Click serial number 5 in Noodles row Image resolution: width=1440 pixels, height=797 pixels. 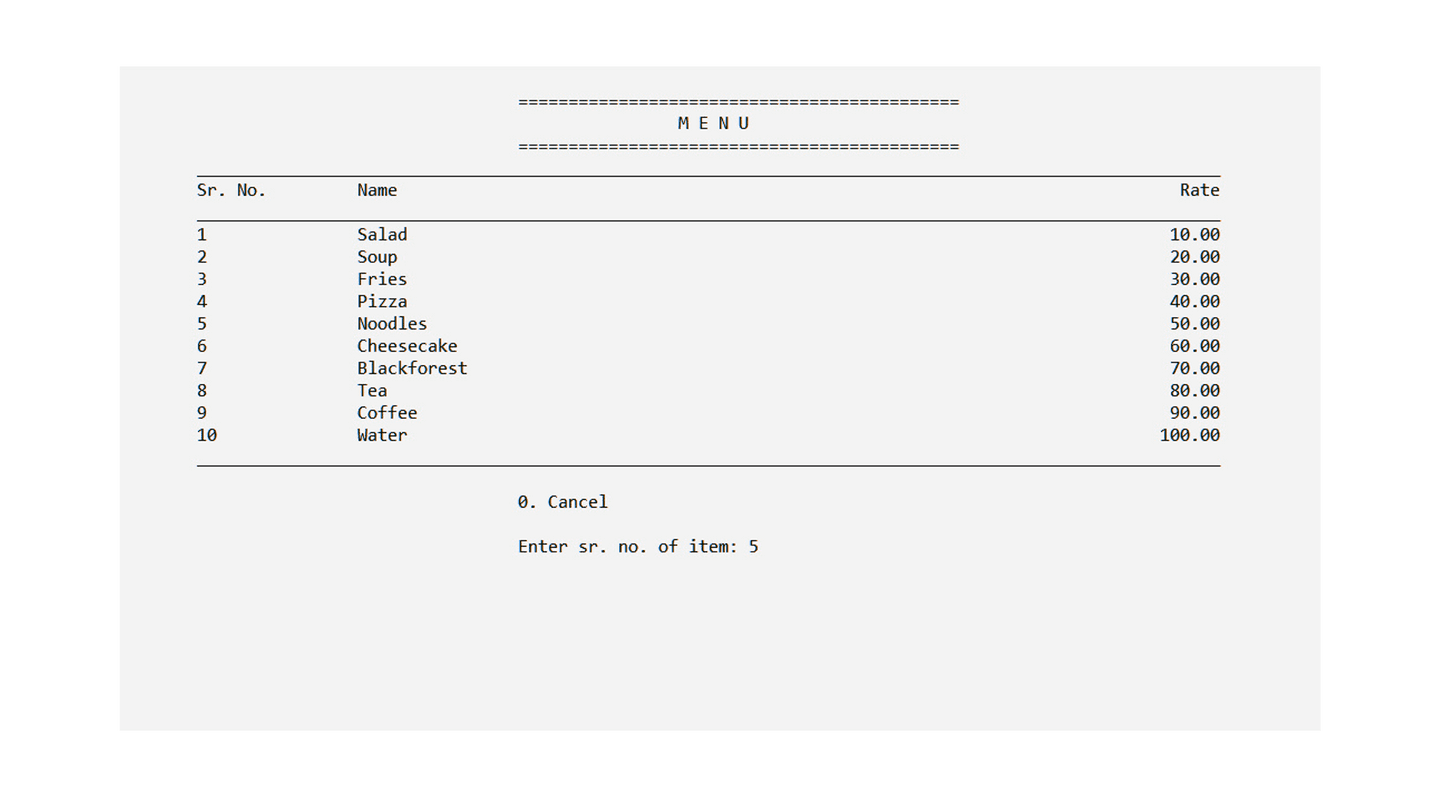pyautogui.click(x=202, y=324)
